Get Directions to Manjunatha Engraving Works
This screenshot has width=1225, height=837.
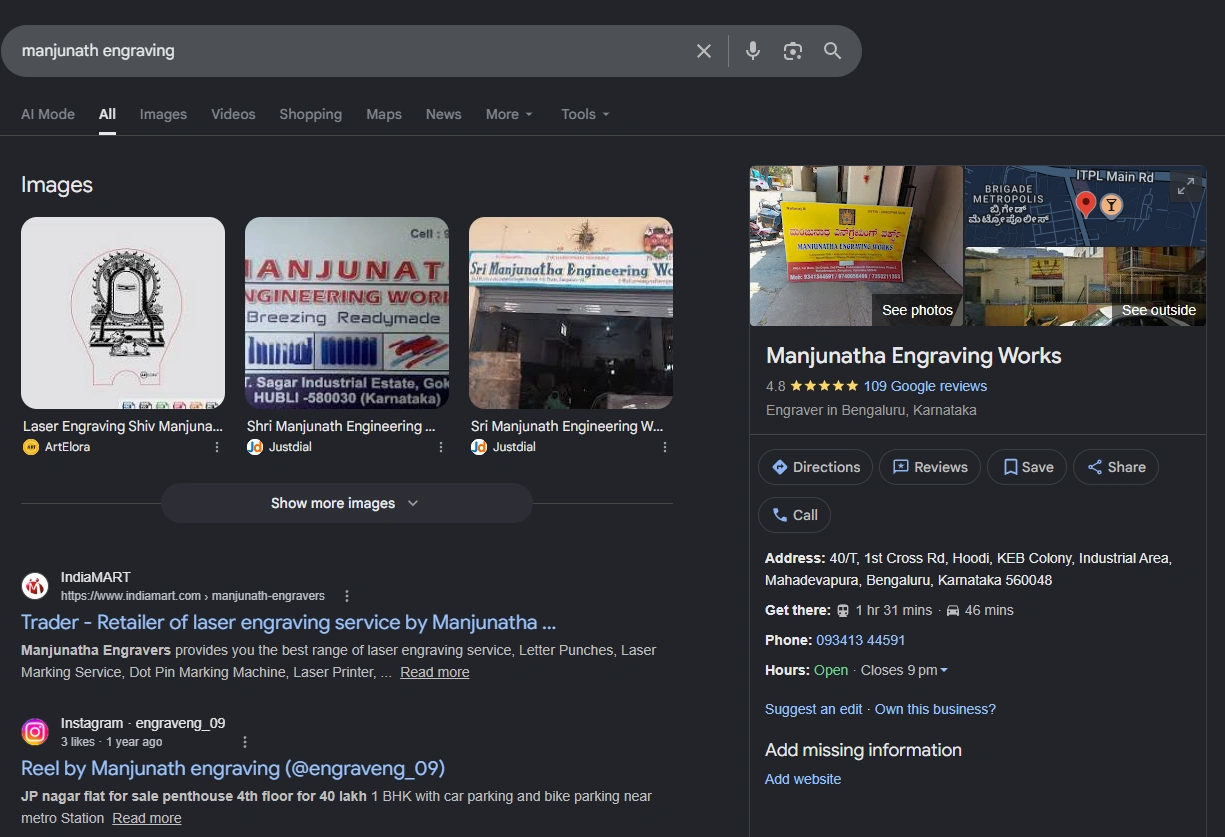(815, 467)
